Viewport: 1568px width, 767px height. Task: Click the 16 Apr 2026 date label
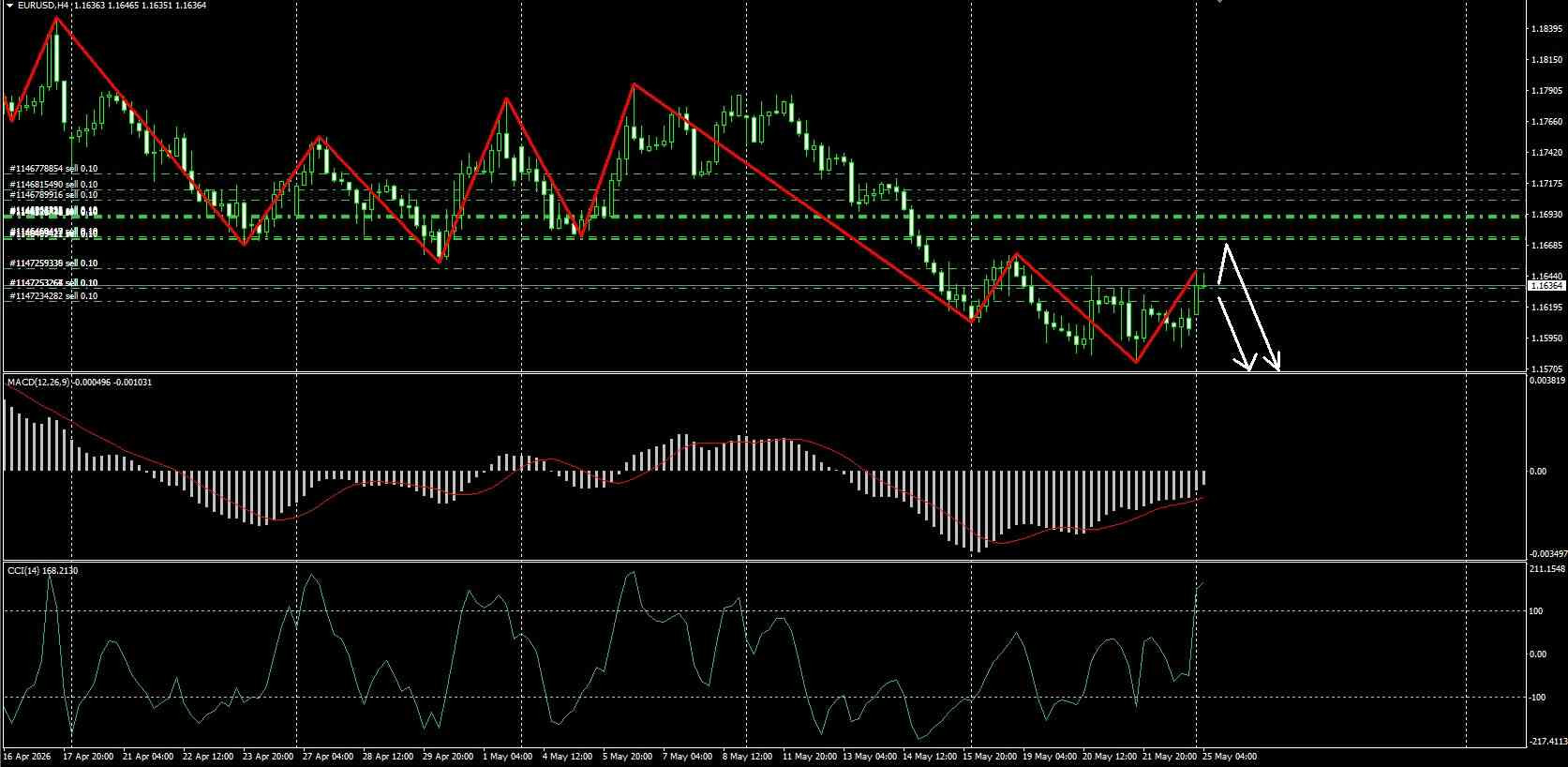[x=29, y=756]
